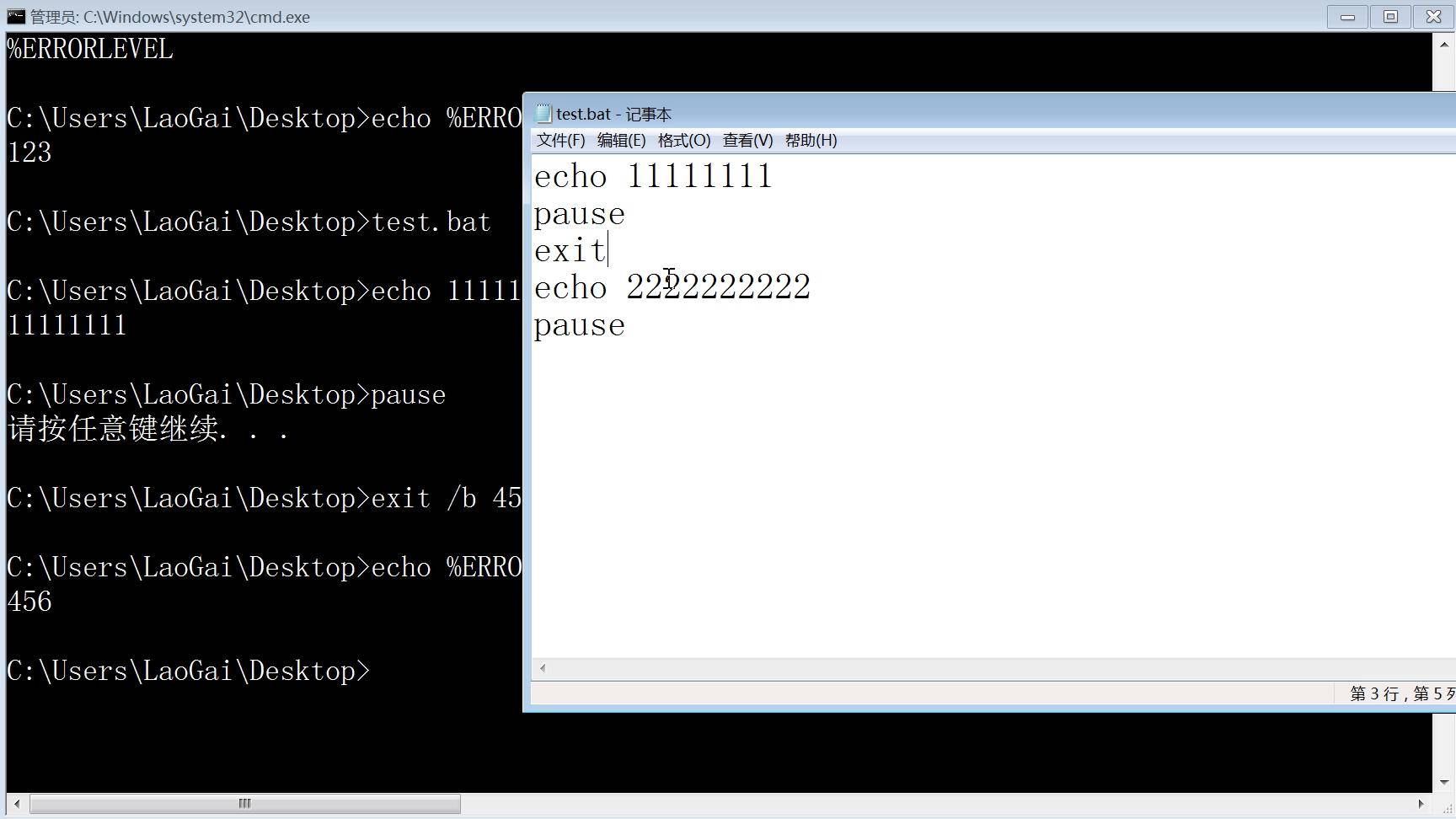
Task: Click the 'echo 11111111' line in Notepad
Action: (x=653, y=176)
